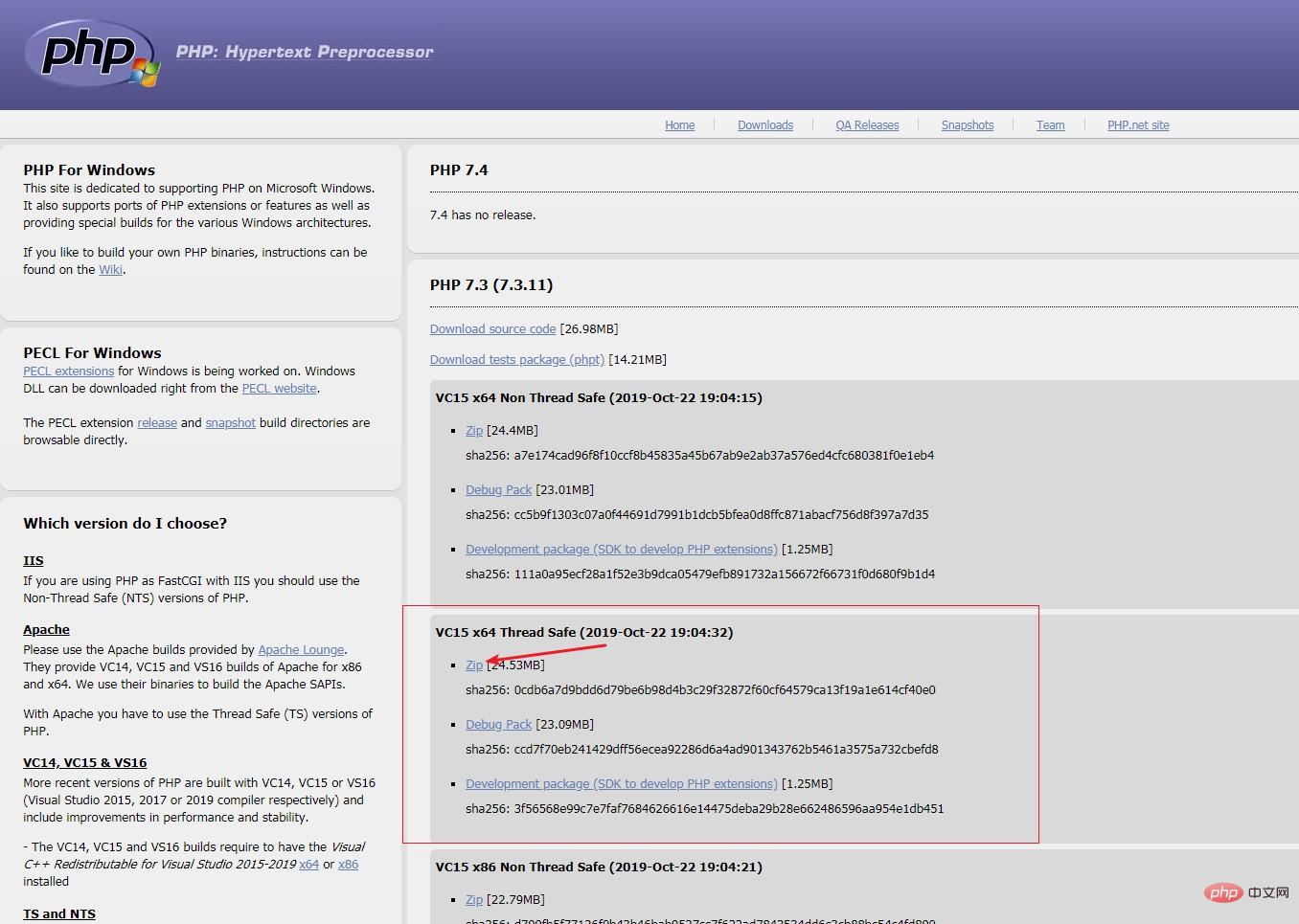Viewport: 1299px width, 924px height.
Task: Click the IIS heading in version guide
Action: pyautogui.click(x=34, y=561)
